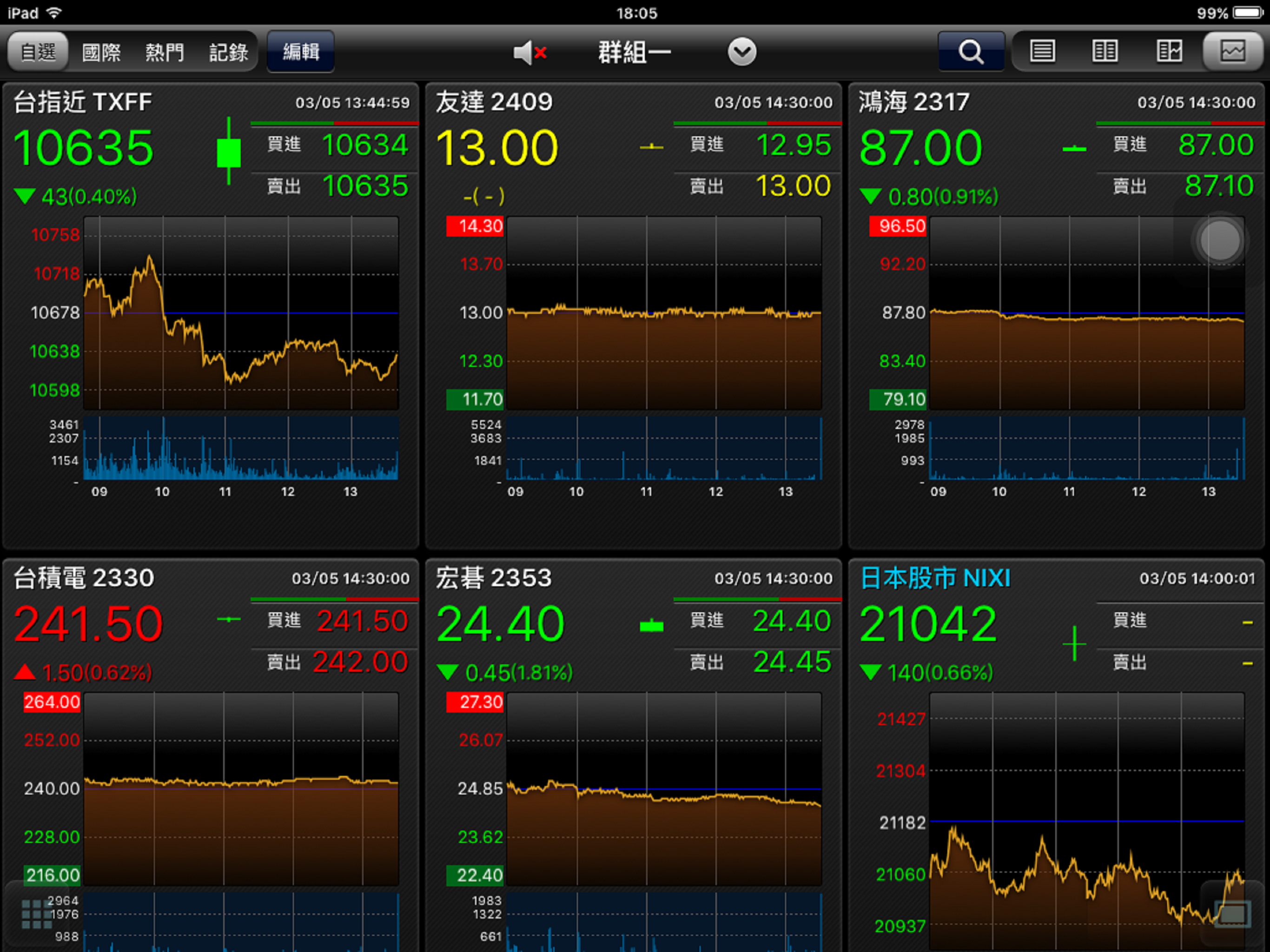Open the 台指近 TXFF price chart

pos(241,313)
